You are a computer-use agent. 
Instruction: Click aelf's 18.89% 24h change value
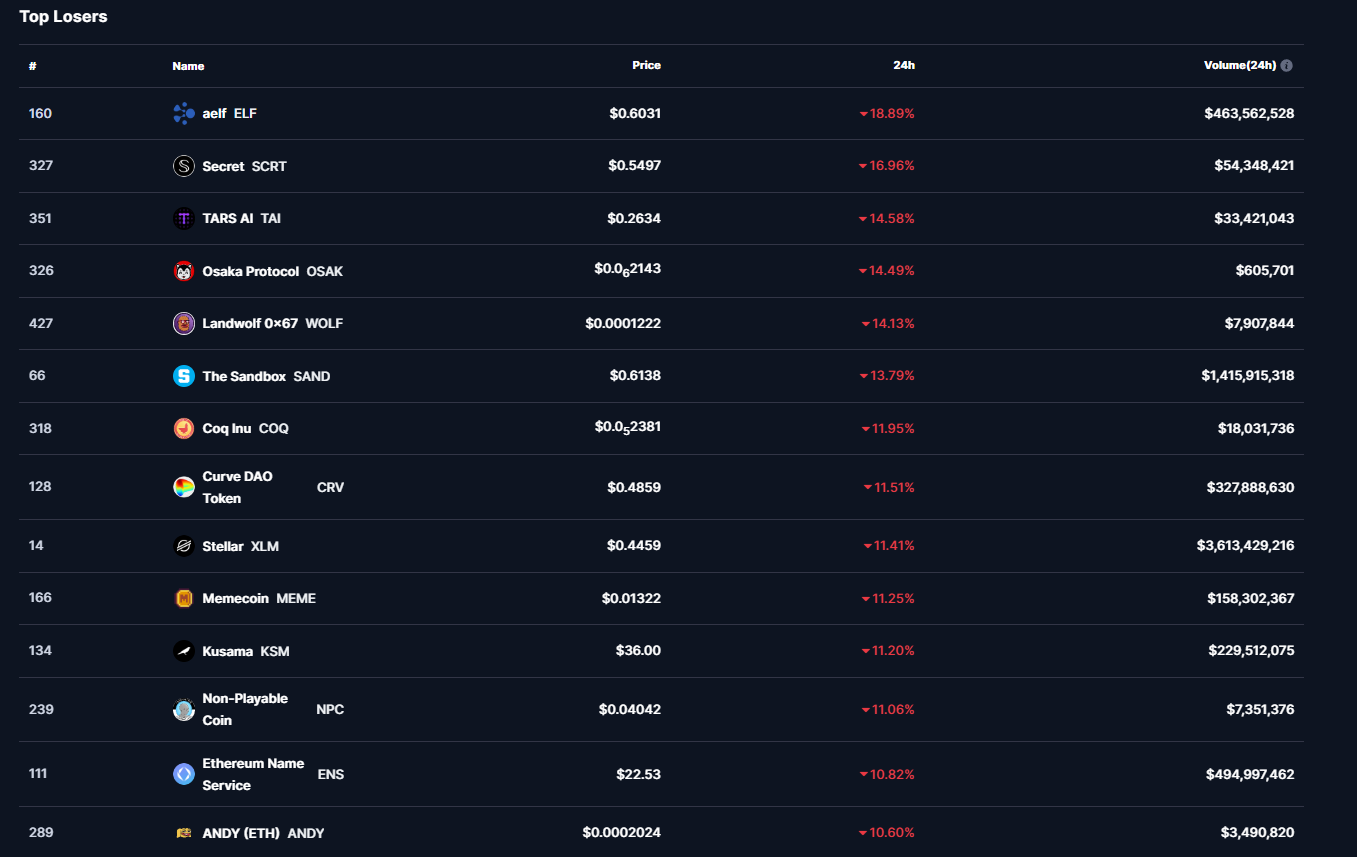891,114
